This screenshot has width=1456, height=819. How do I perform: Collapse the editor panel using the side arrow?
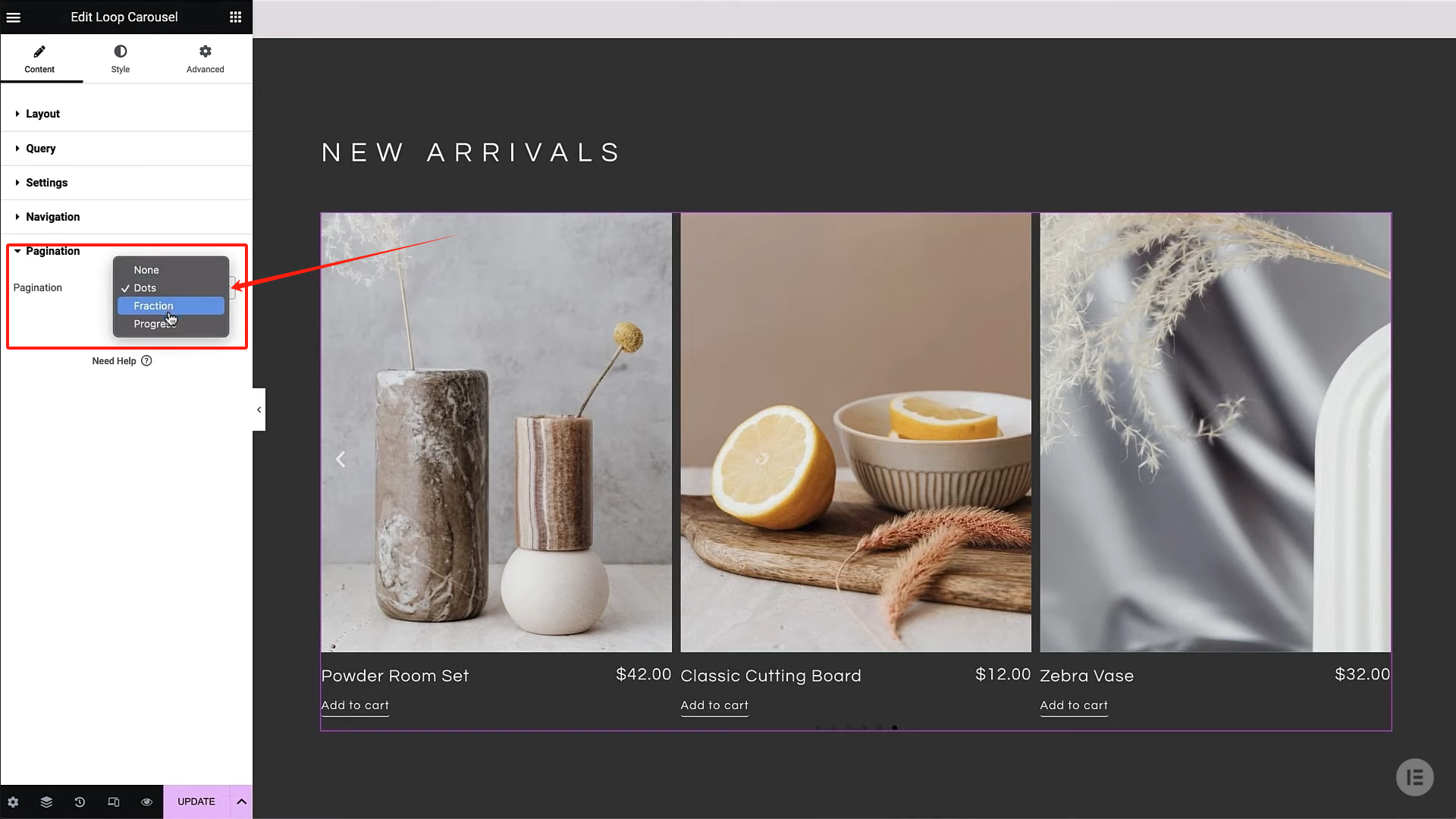tap(259, 409)
